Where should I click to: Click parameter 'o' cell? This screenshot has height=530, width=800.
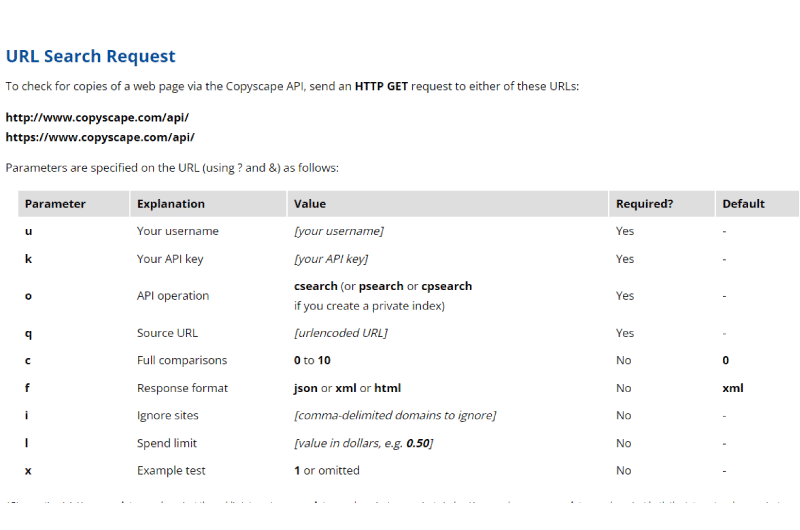29,296
